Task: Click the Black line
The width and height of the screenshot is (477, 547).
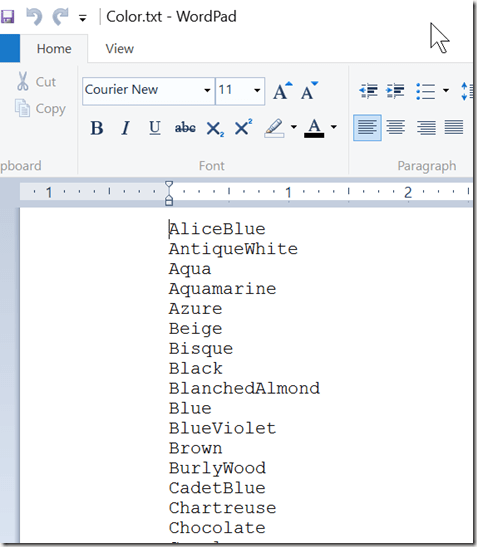Action: [x=195, y=369]
